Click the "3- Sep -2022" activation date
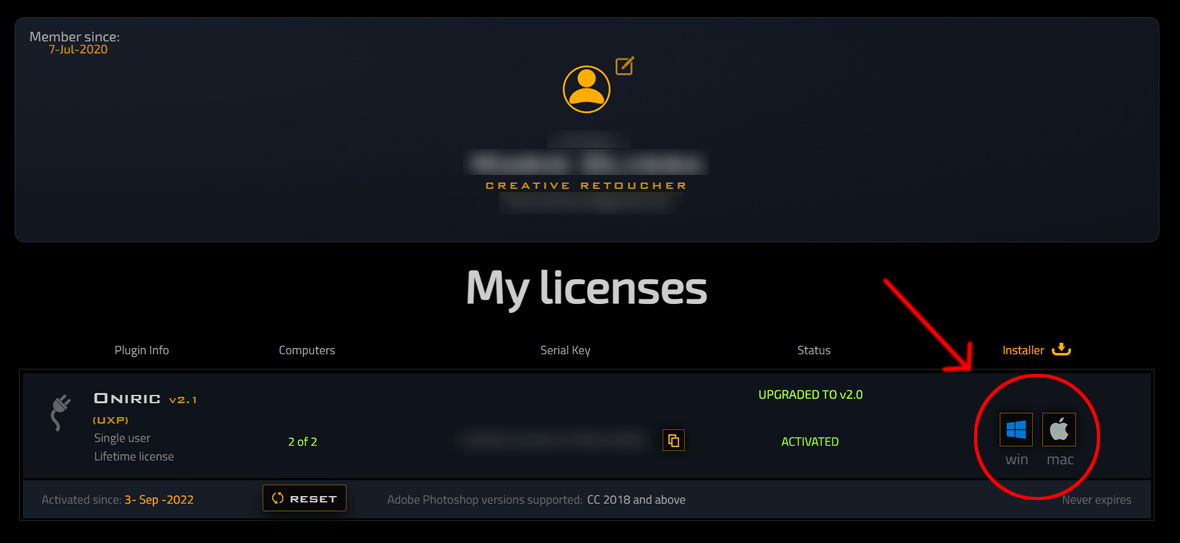The image size is (1180, 543). [x=159, y=499]
